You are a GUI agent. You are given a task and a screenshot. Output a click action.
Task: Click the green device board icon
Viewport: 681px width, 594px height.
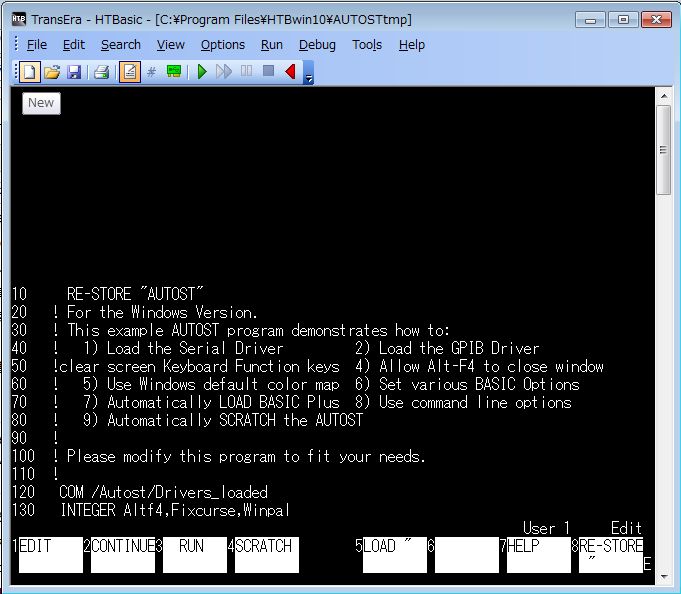click(174, 71)
